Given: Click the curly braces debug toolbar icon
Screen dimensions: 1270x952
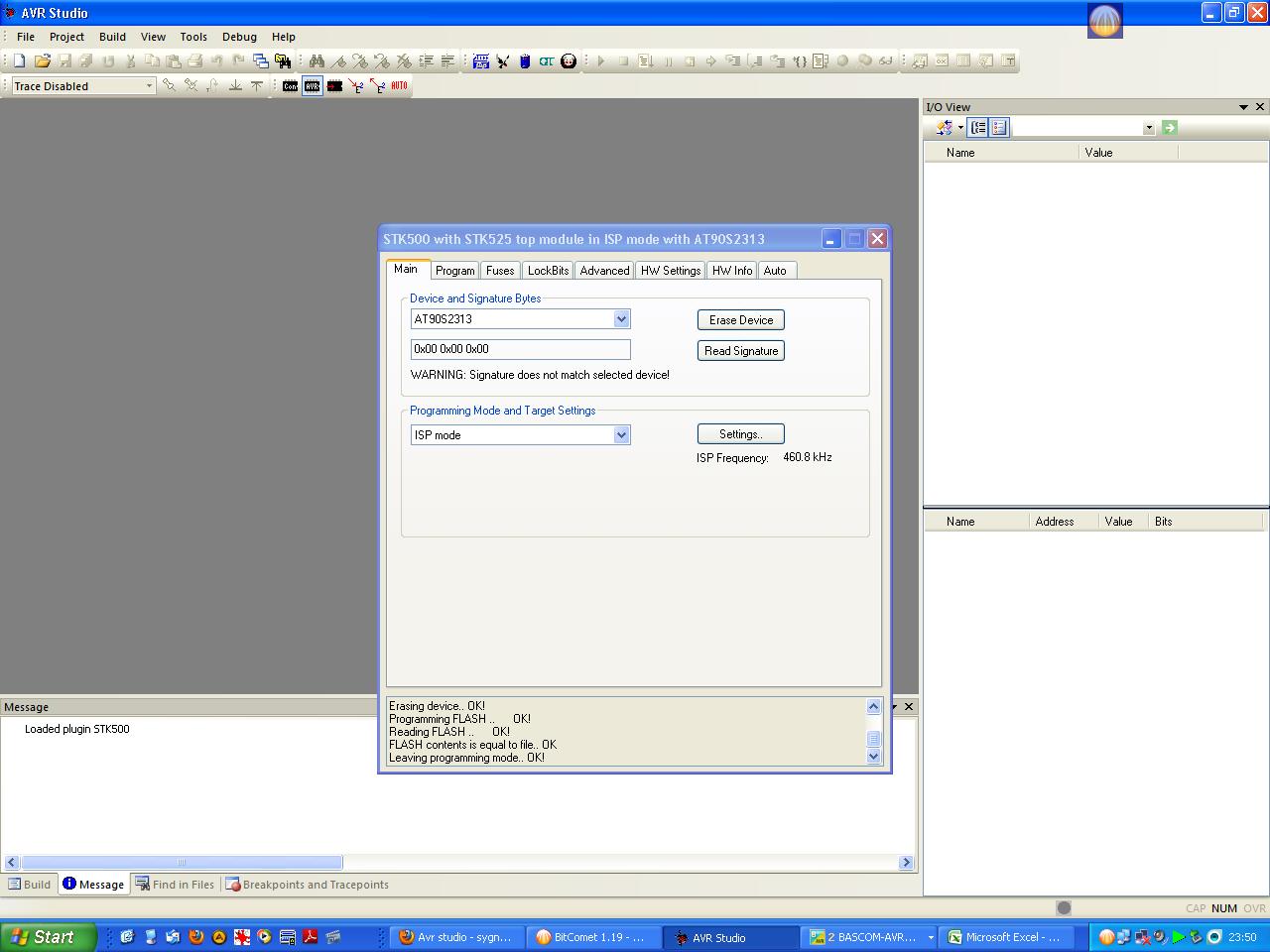Looking at the screenshot, I should coord(799,60).
